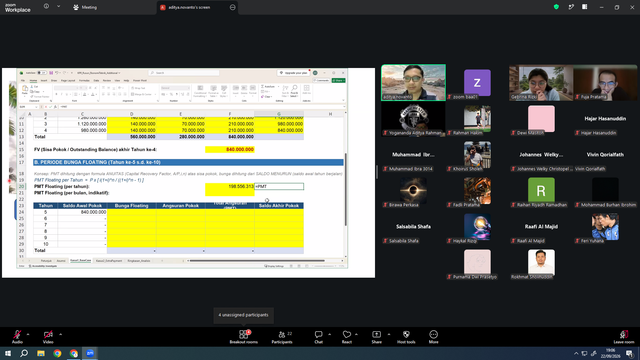Select aditya.novanto's video thumbnail
This screenshot has width=640, height=360.
coord(413,82)
